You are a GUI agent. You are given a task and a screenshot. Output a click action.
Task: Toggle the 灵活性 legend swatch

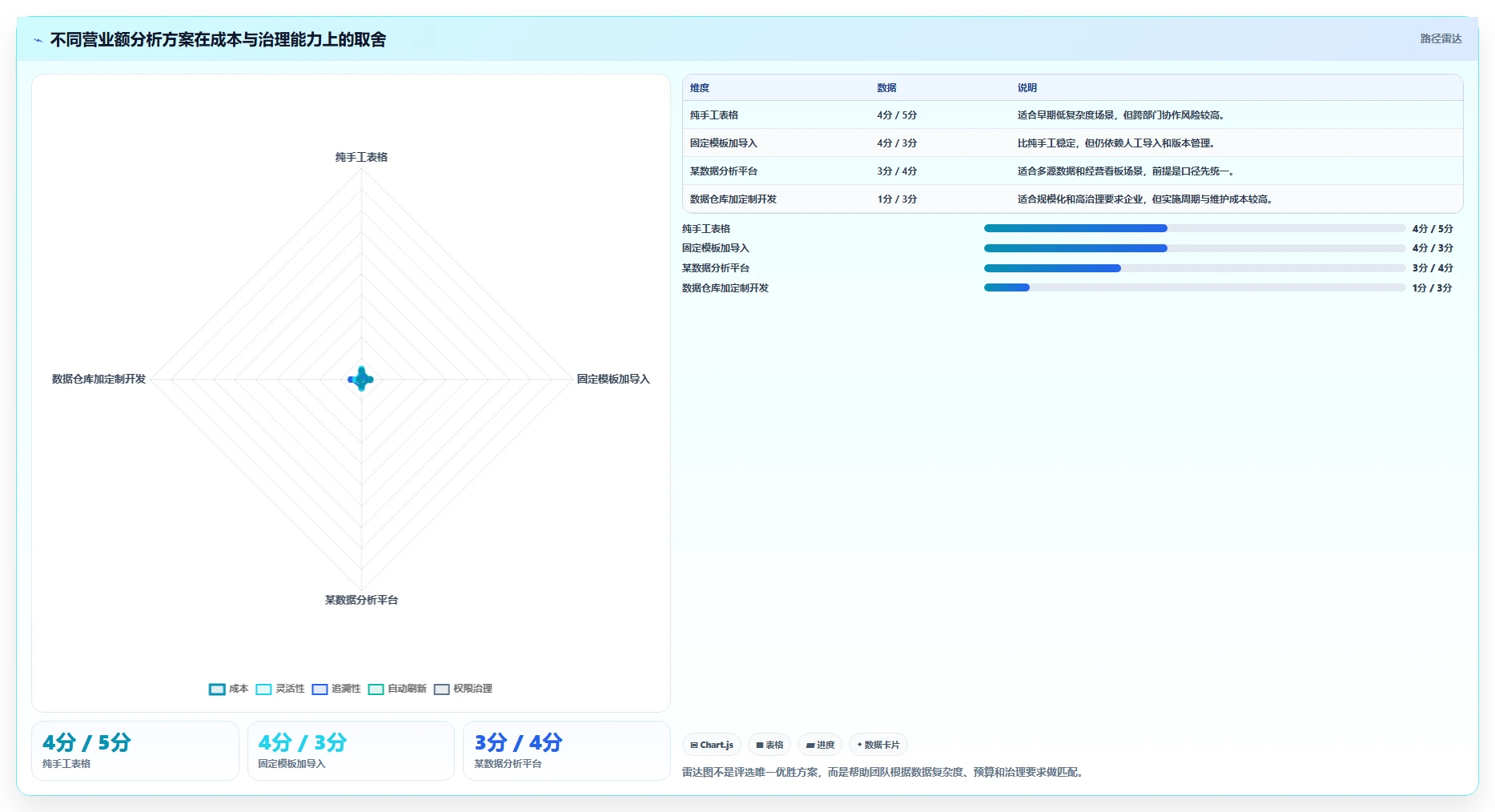263,689
